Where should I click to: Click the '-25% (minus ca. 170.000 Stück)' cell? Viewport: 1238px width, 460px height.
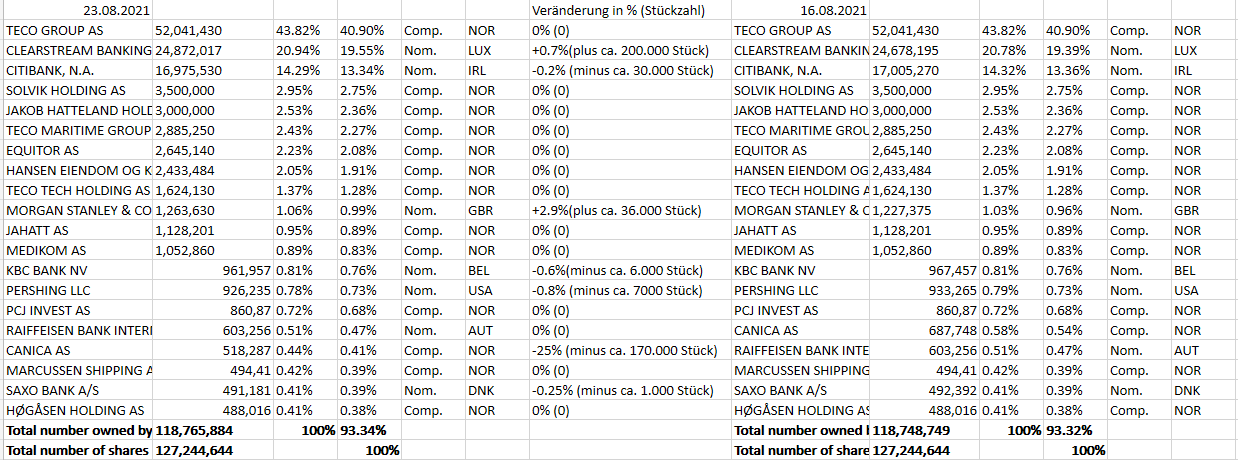pos(624,350)
